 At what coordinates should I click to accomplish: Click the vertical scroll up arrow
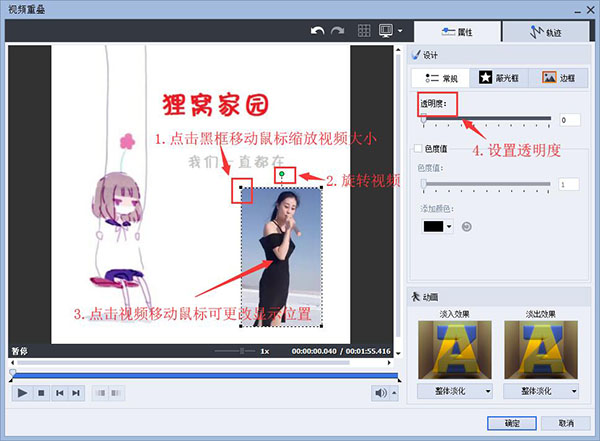(x=398, y=50)
